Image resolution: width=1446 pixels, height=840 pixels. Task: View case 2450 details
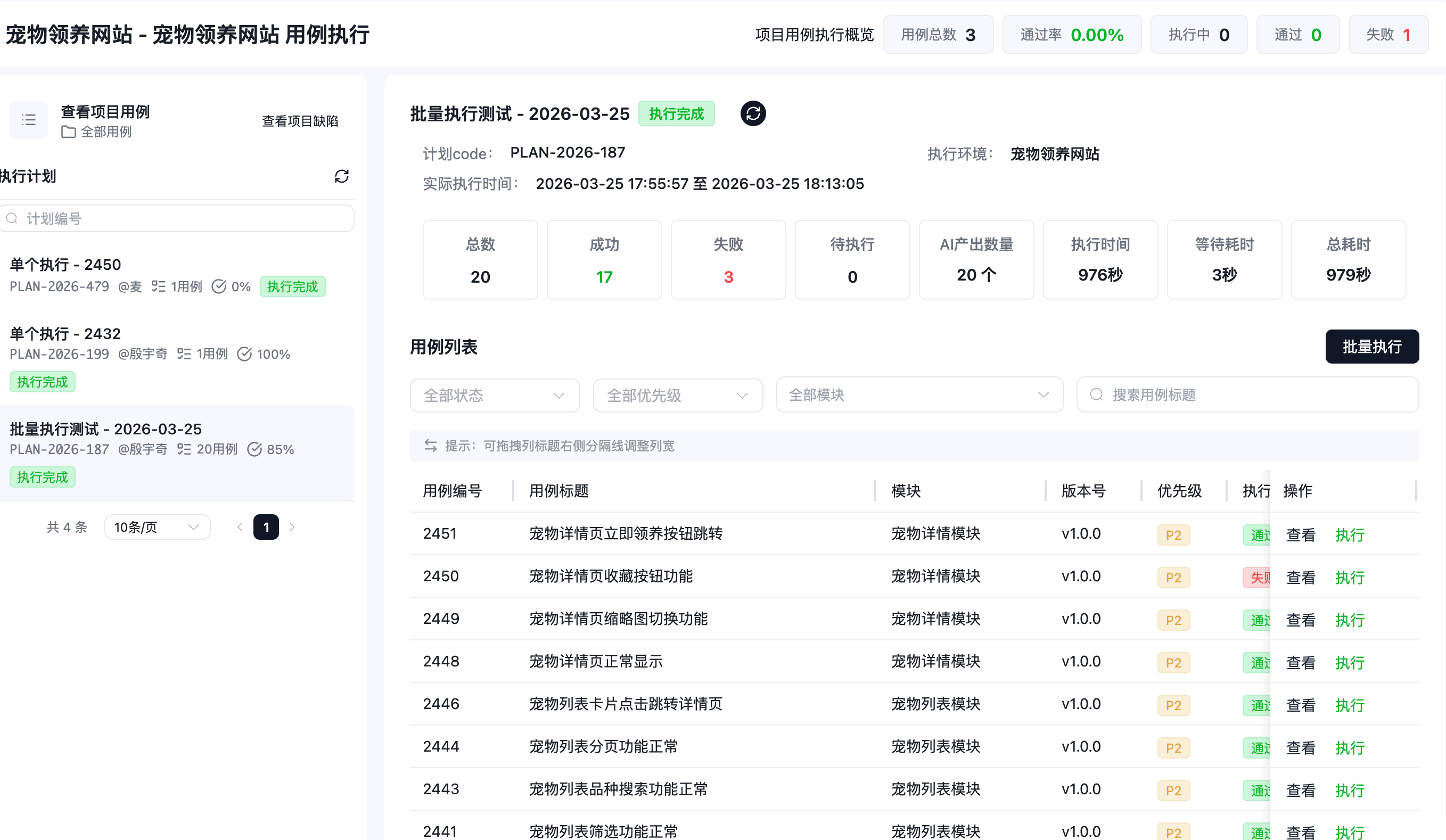1300,577
